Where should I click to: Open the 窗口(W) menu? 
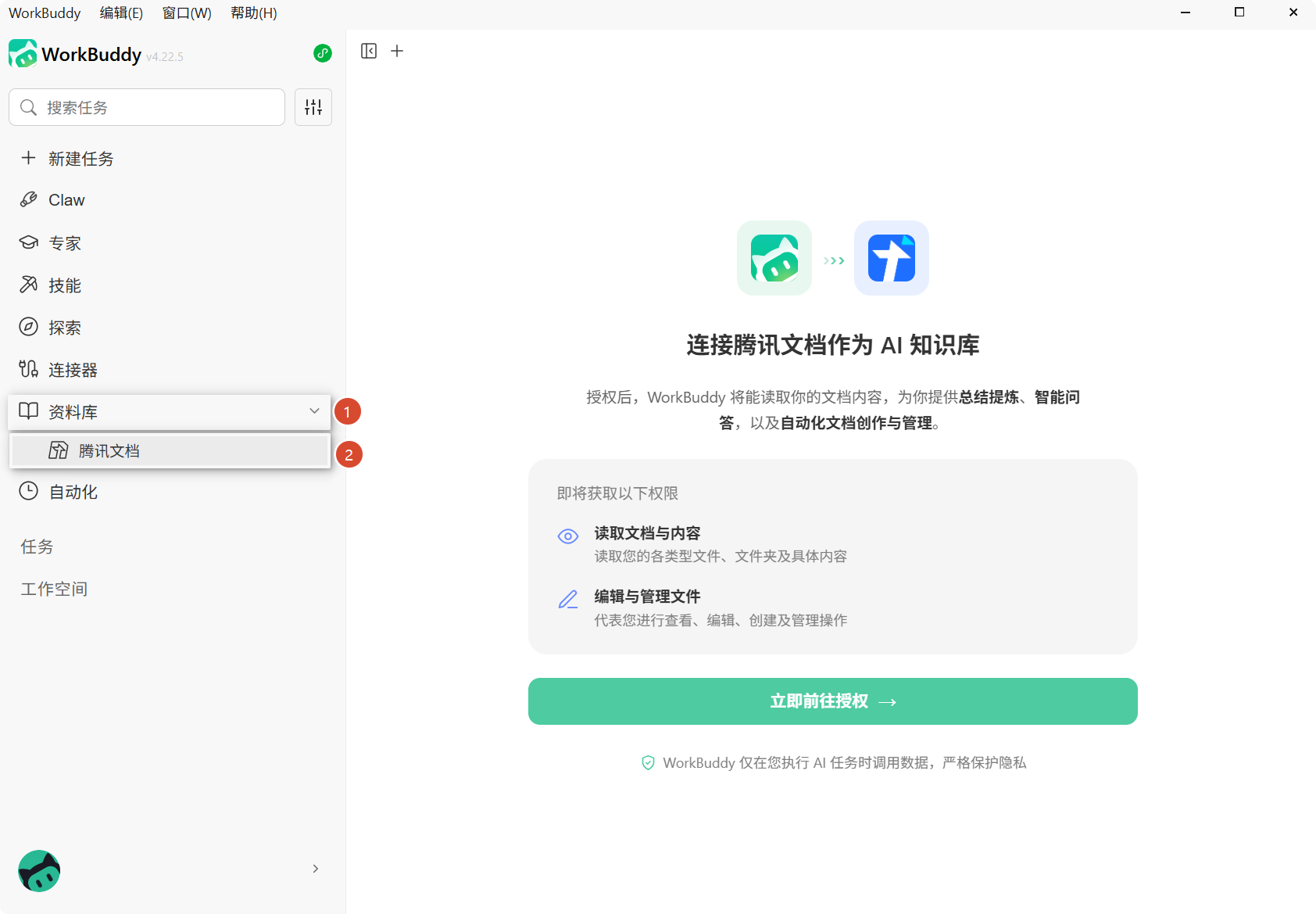[187, 13]
